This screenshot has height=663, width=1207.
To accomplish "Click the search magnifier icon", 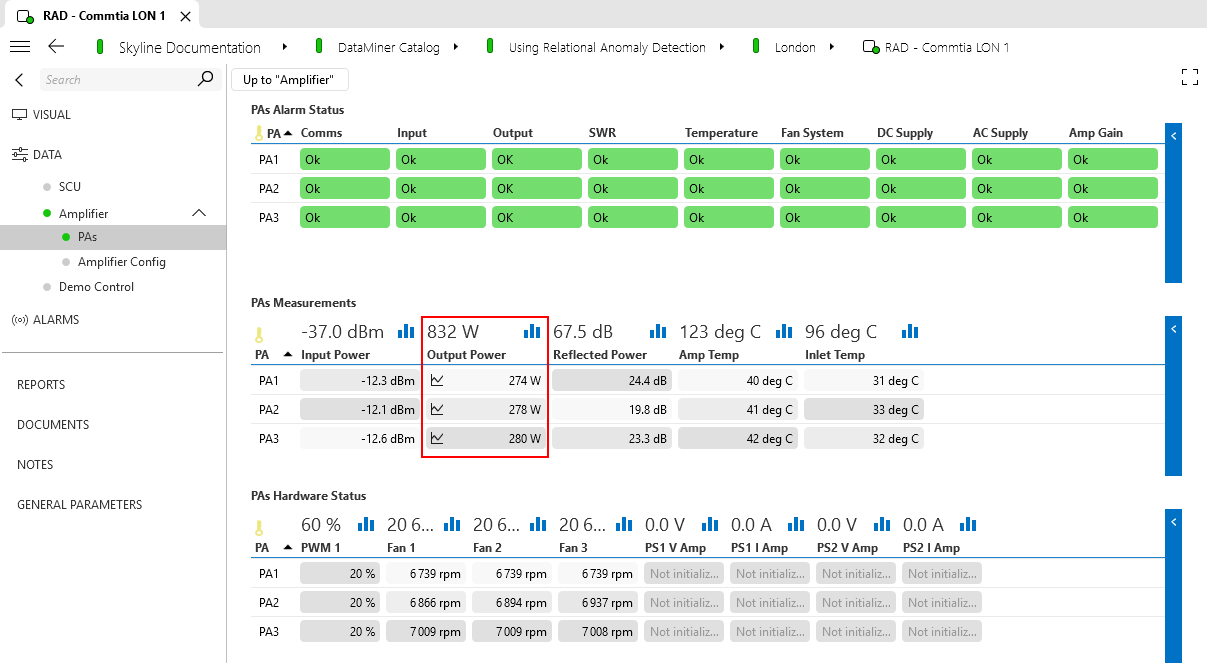I will [x=205, y=79].
